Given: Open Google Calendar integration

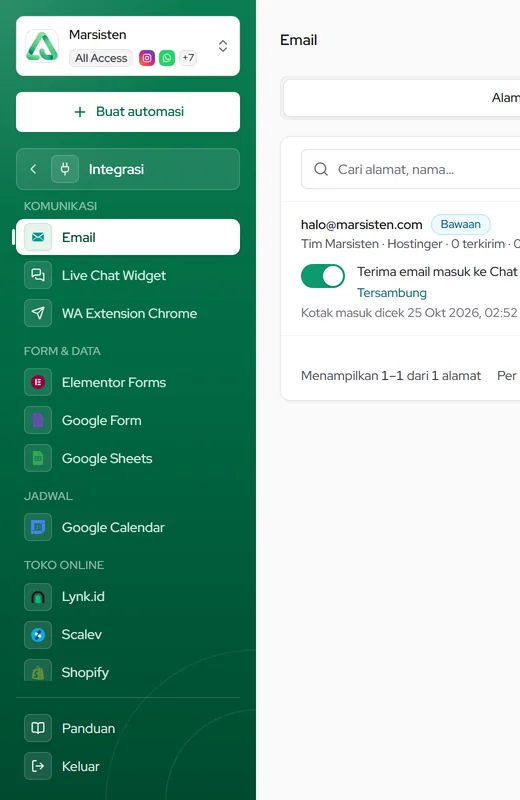Looking at the screenshot, I should [128, 527].
